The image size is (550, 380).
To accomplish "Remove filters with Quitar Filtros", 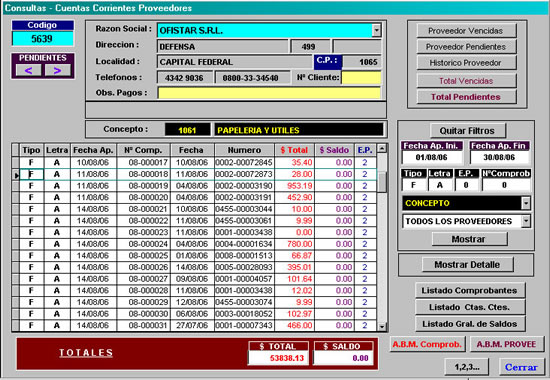I will 468,131.
